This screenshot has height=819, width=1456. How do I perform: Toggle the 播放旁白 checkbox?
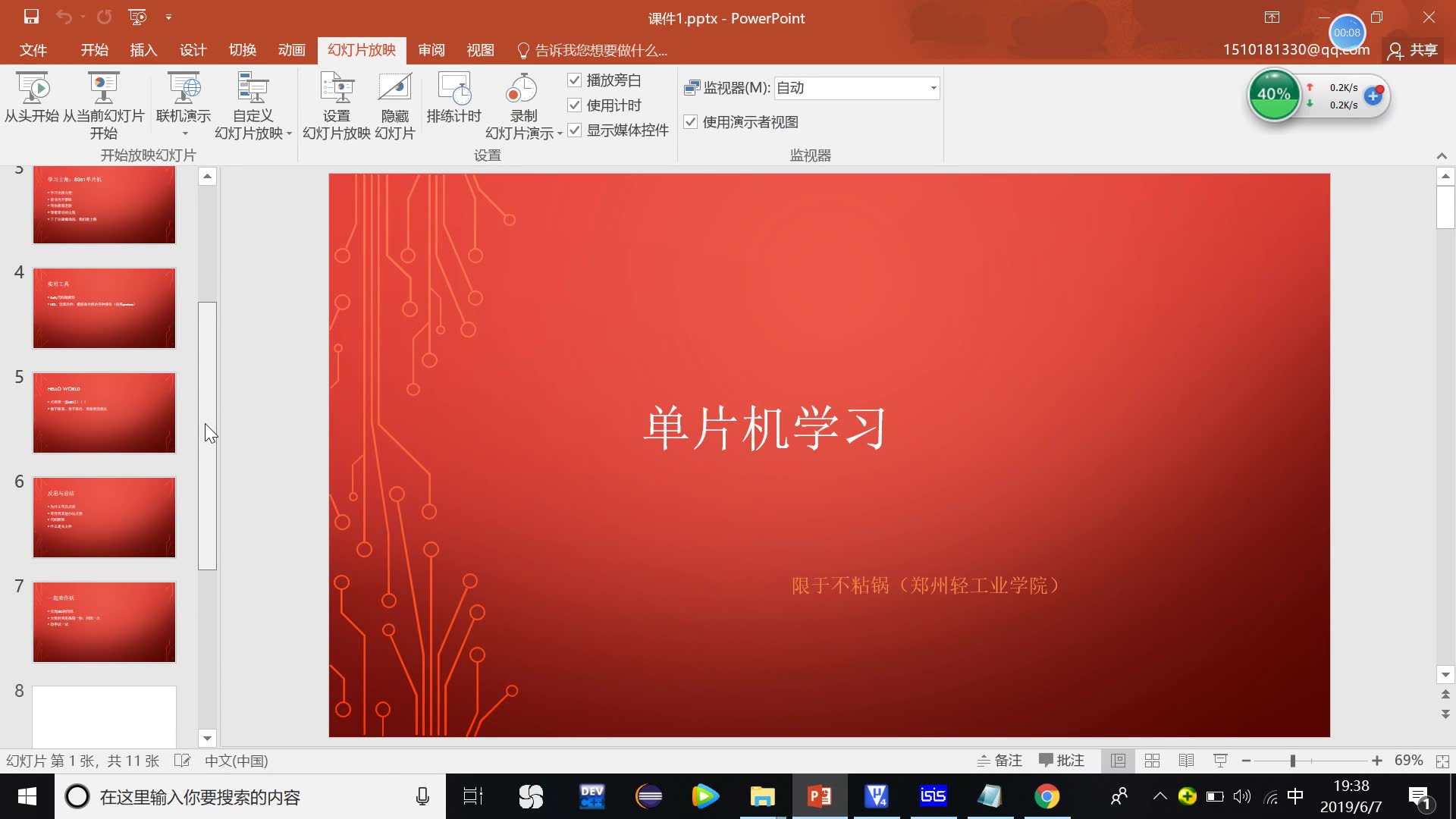click(x=575, y=80)
